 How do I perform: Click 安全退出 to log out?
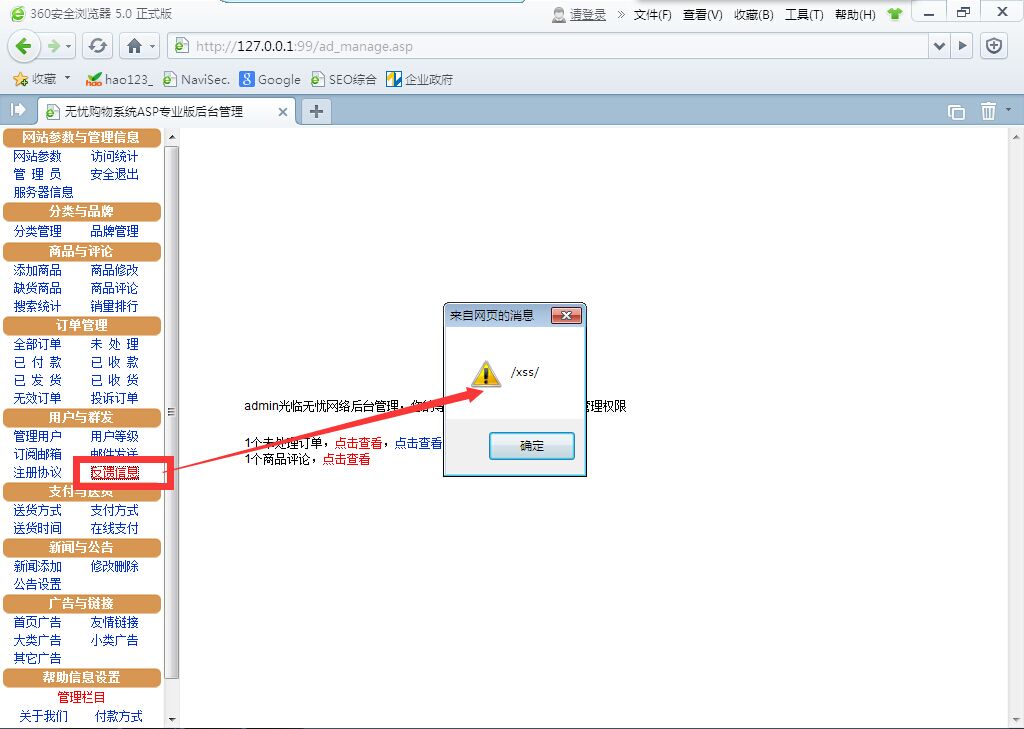click(x=114, y=174)
